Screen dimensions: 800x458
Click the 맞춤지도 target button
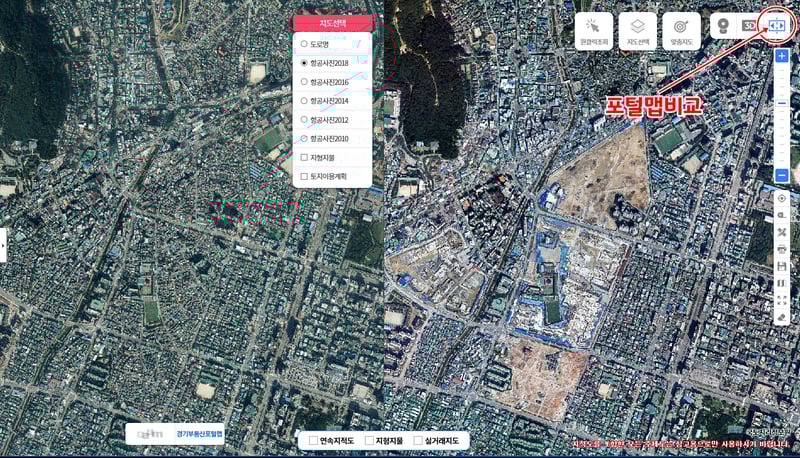681,30
